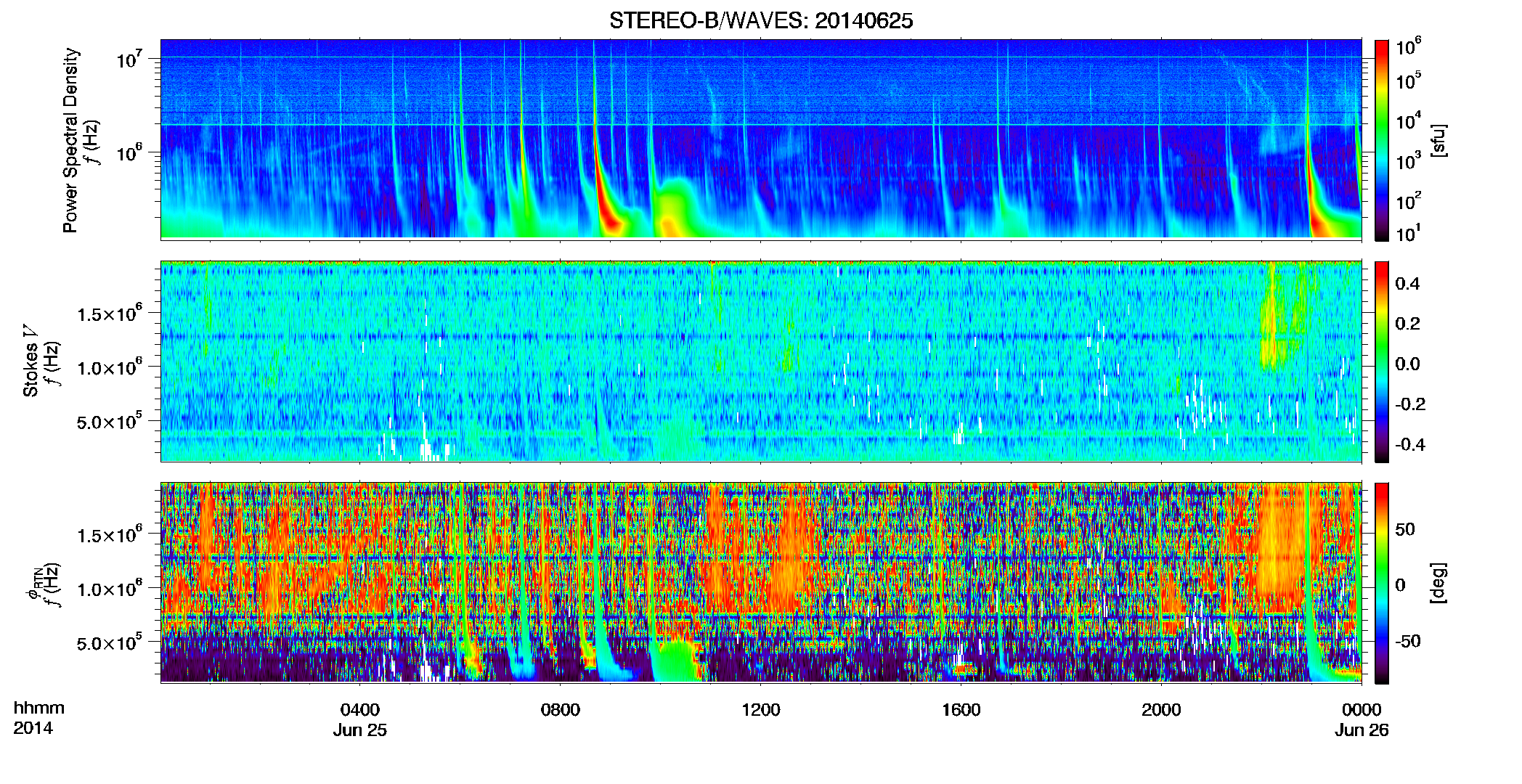Screen dimensions: 1522x784
Task: Click the "-50" label on the degree colorbar
Action: [x=1408, y=641]
